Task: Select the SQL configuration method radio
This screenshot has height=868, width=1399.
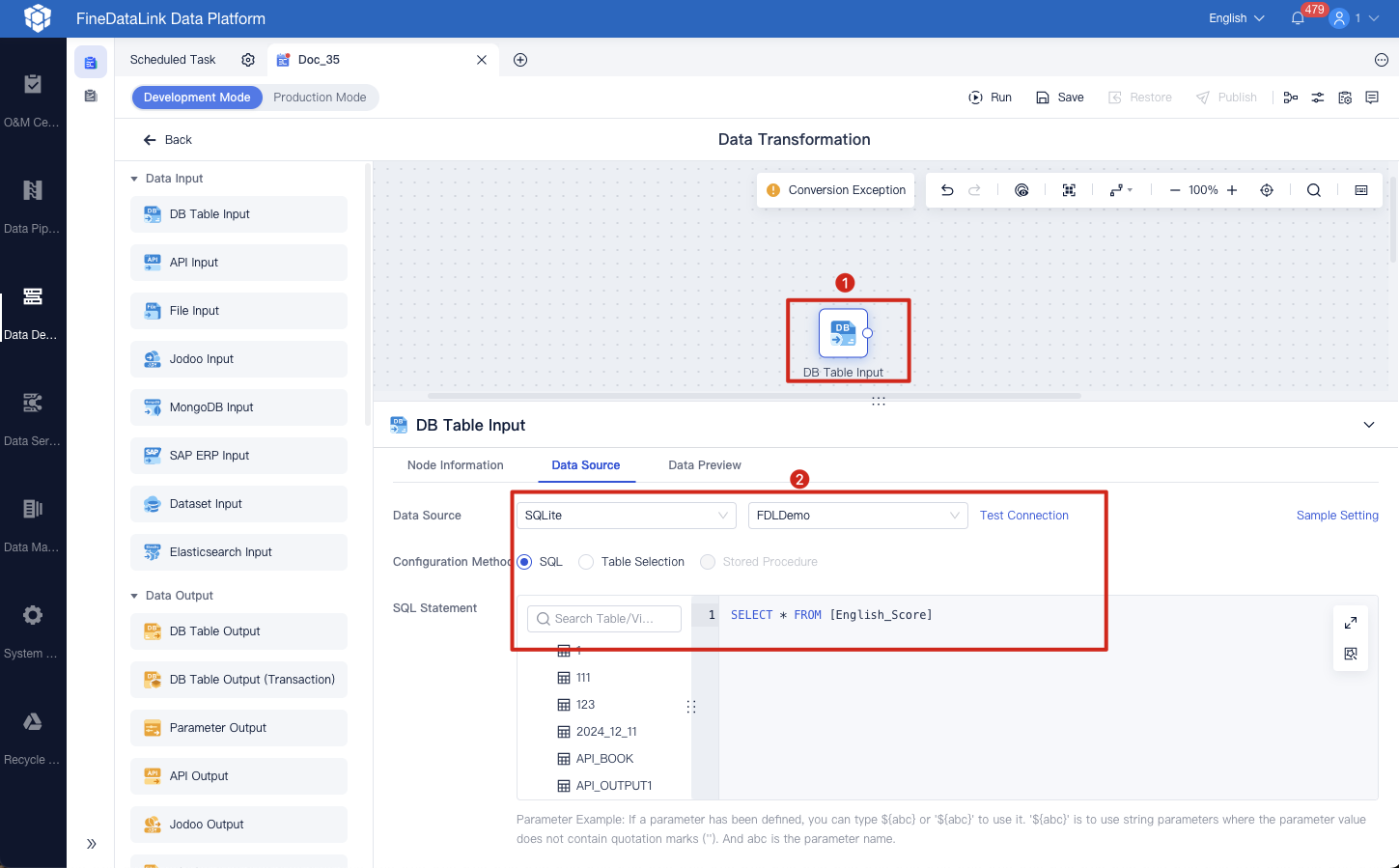Action: [524, 562]
